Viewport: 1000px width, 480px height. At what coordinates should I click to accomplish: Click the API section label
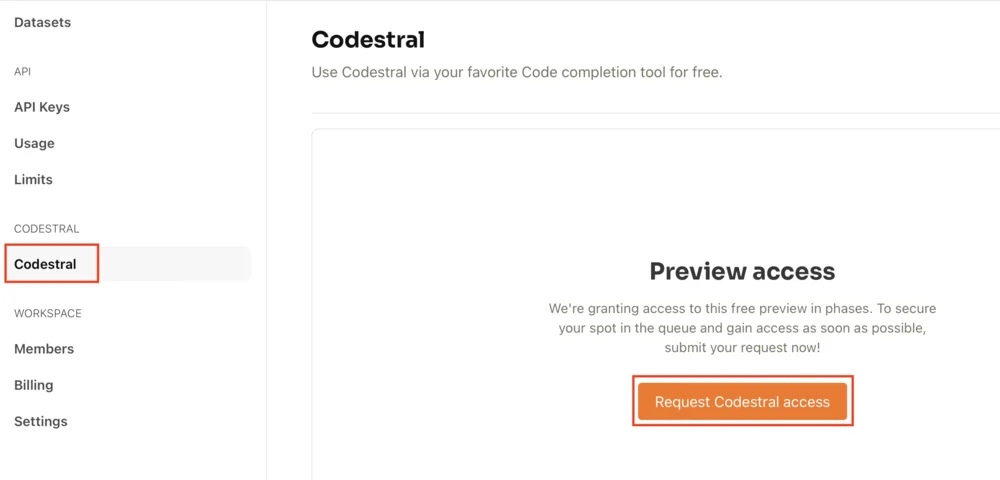(22, 72)
